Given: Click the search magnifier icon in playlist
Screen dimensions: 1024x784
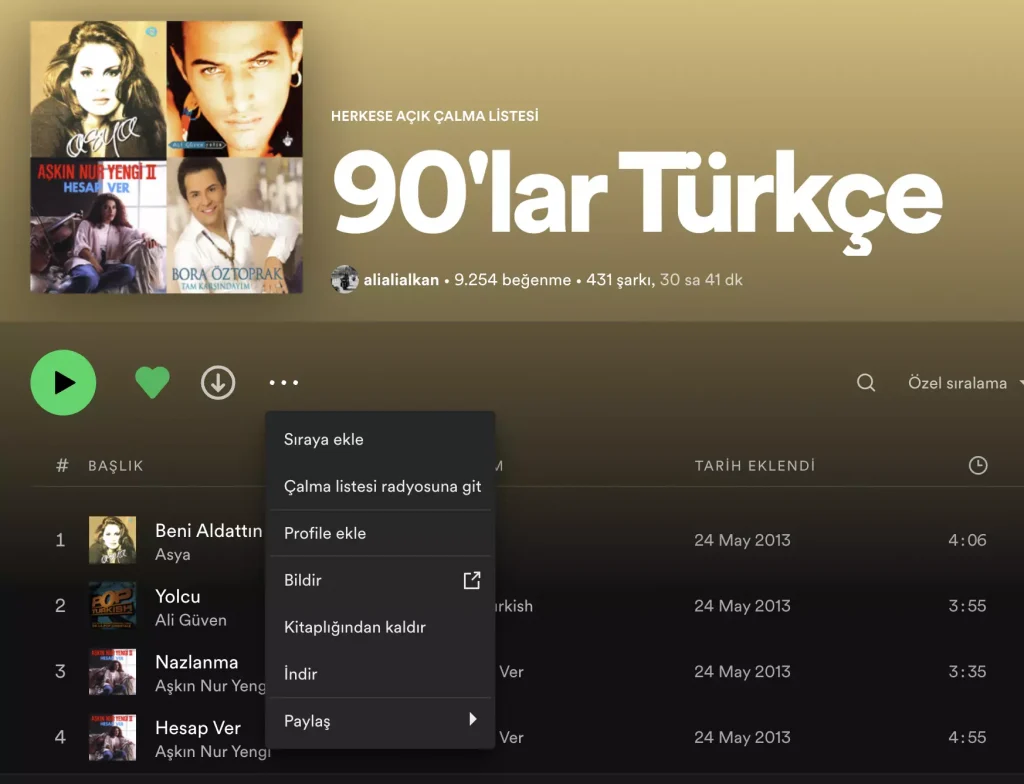Looking at the screenshot, I should (x=866, y=382).
